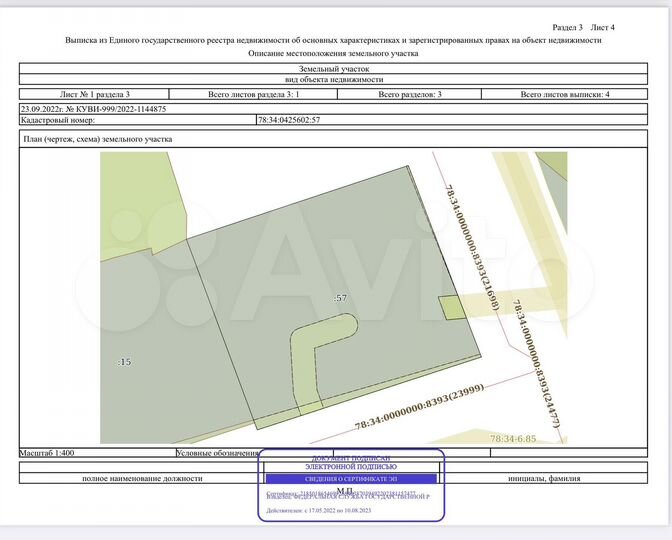Click the small light-green square on the parcel edge
The height and width of the screenshot is (540, 672).
pos(452,309)
